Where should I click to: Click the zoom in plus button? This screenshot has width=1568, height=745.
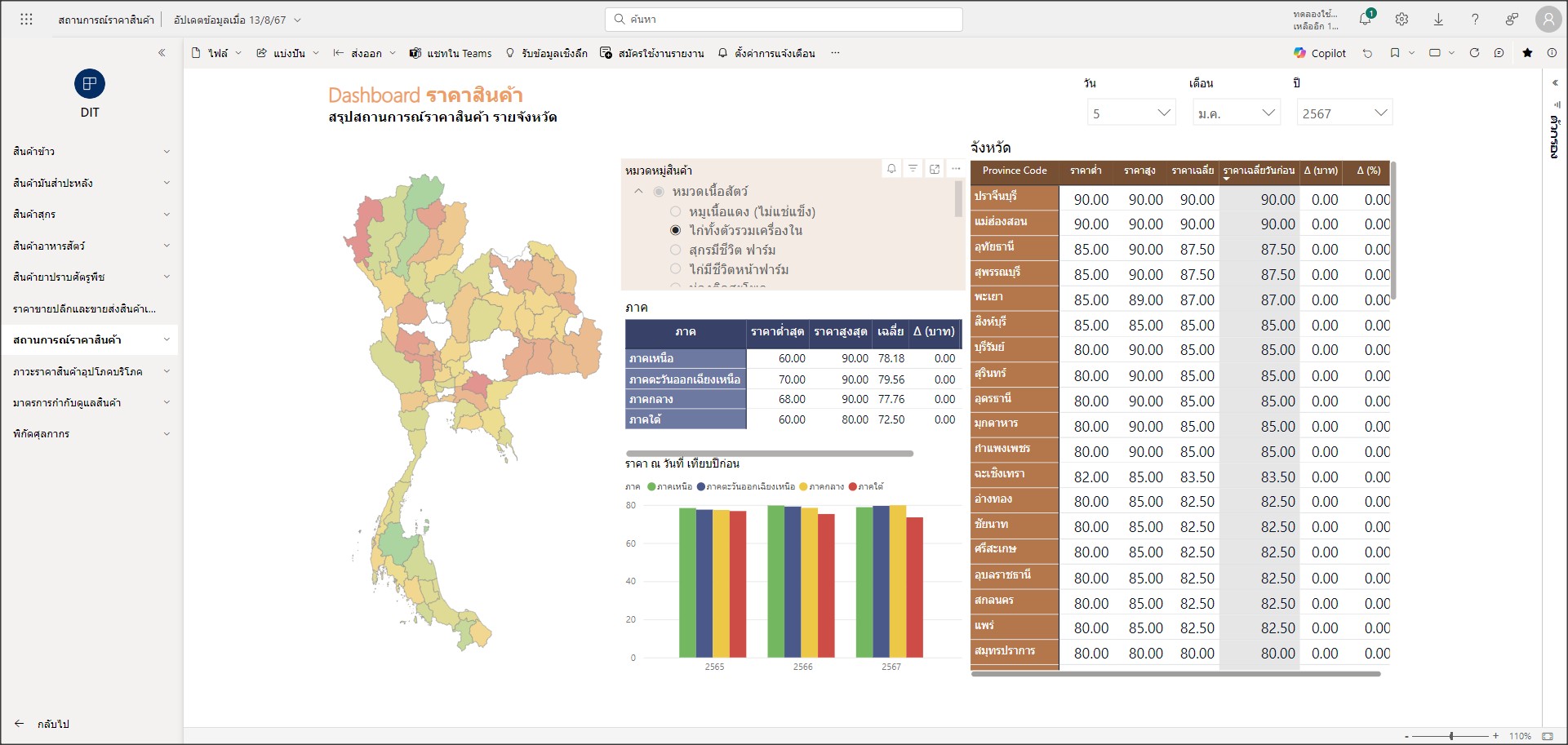click(1495, 736)
